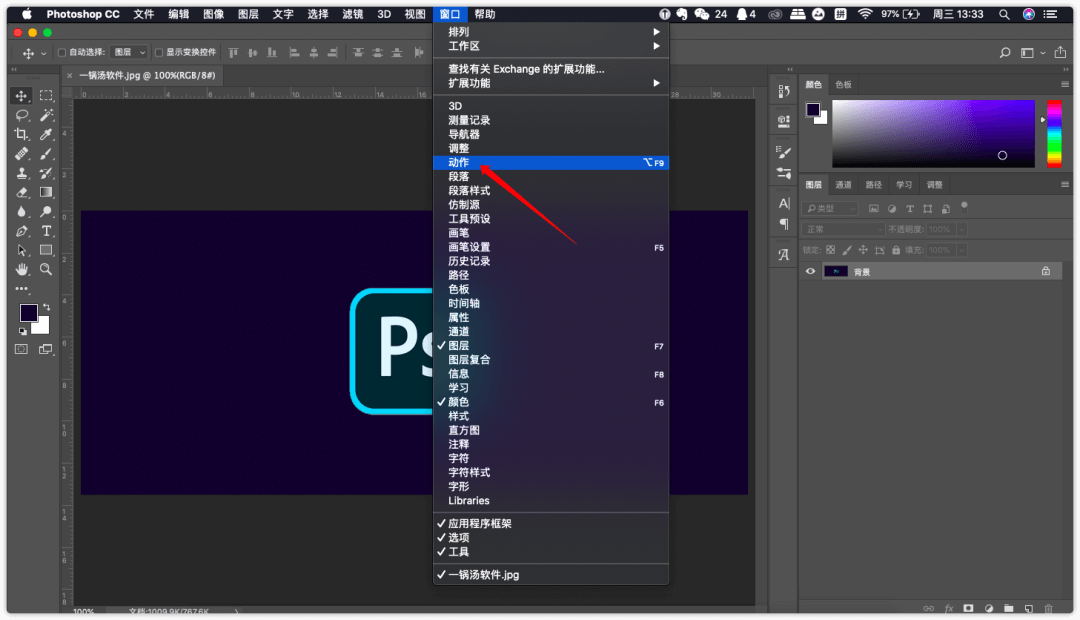
Task: Toggle Quick Mask mode
Action: point(21,349)
